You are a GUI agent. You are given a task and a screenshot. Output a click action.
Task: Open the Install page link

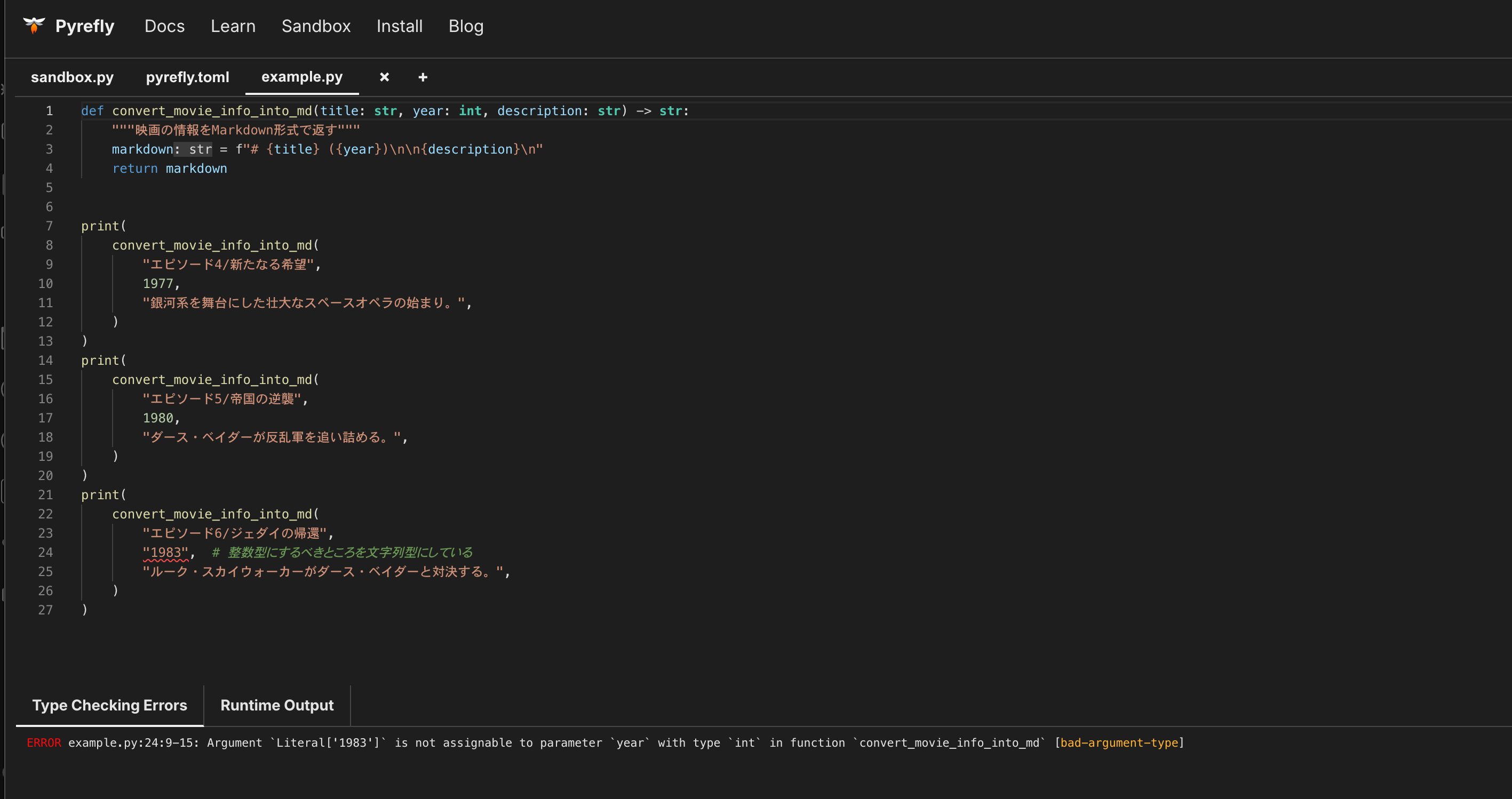(399, 26)
